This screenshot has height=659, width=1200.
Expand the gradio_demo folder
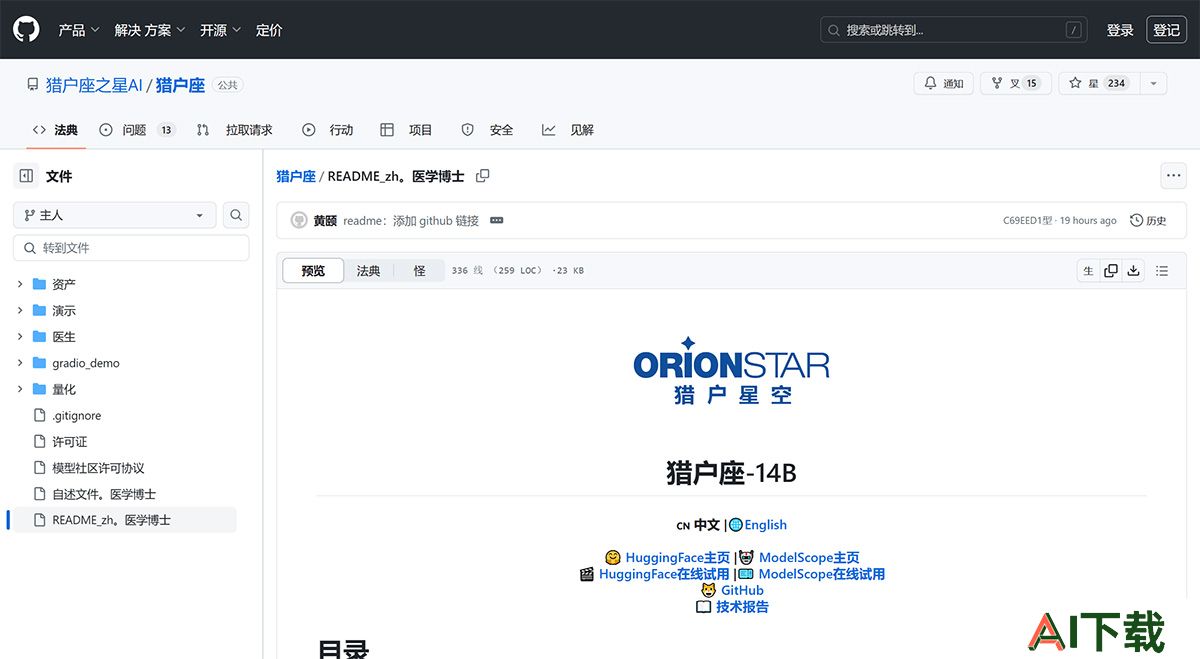coord(20,363)
